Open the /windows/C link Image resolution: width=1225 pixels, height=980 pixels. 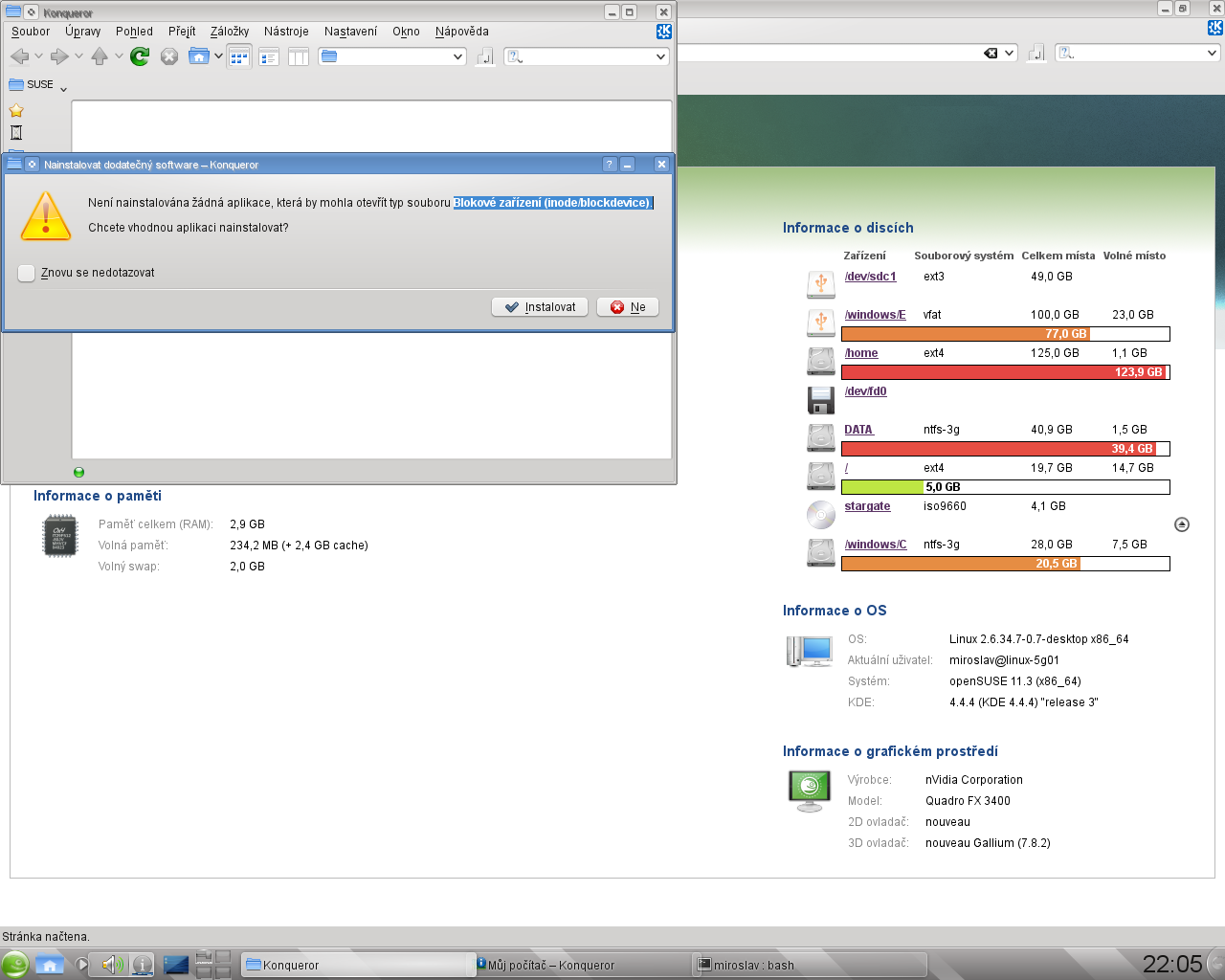click(875, 545)
